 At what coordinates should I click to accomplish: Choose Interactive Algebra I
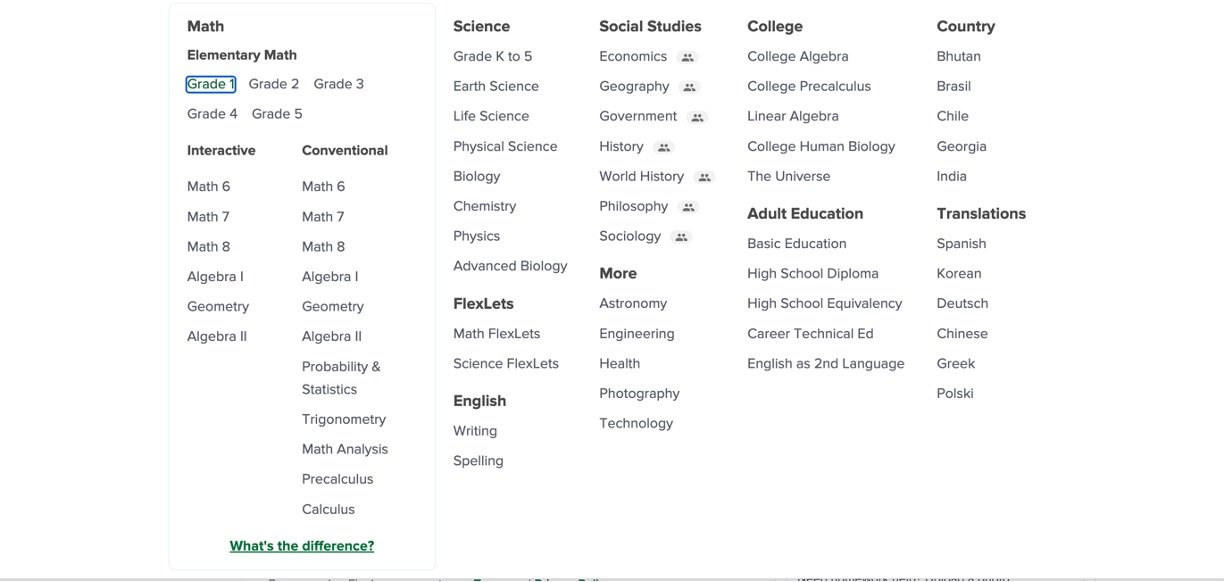215,276
